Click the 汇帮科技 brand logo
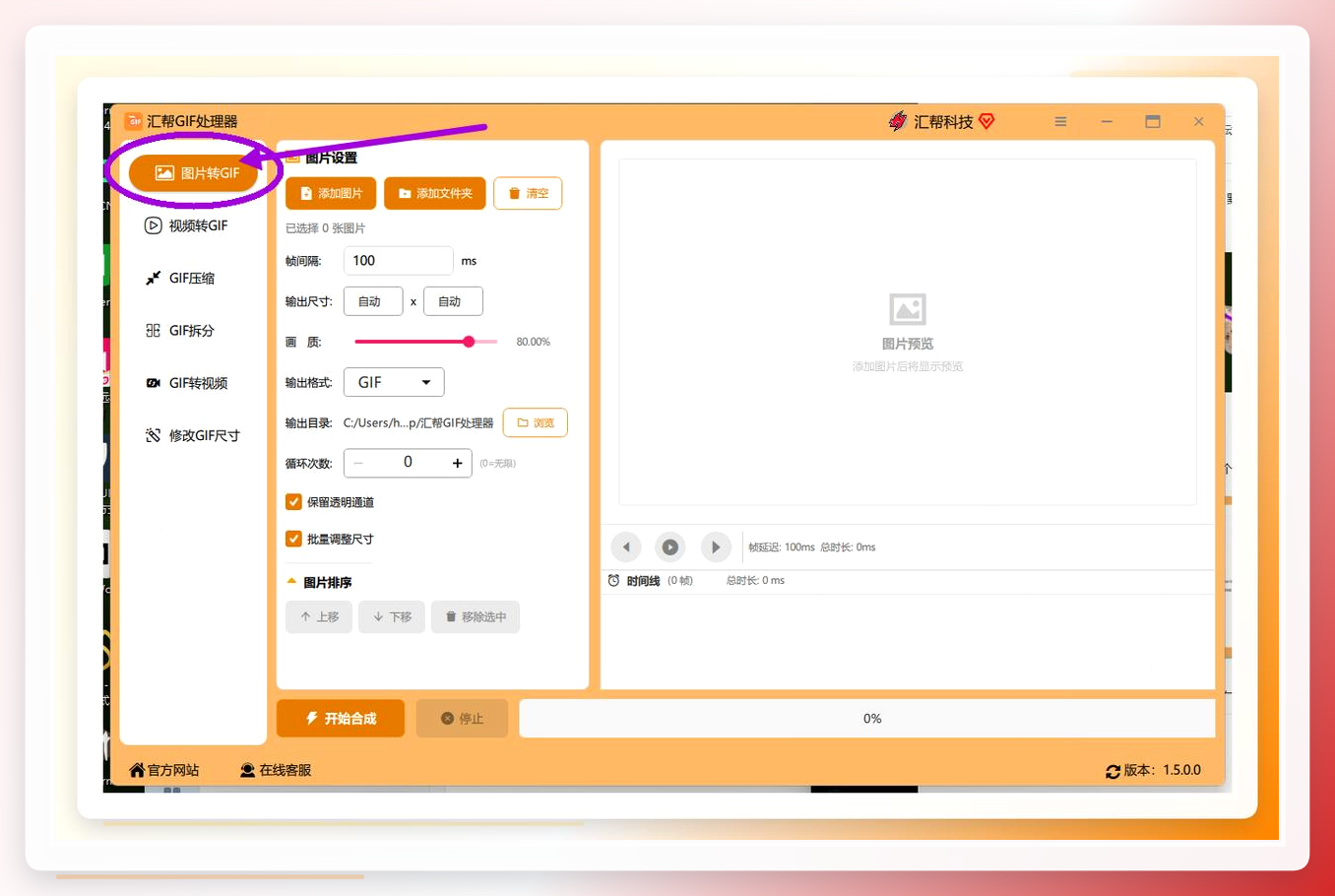The image size is (1335, 896). pyautogui.click(x=898, y=121)
